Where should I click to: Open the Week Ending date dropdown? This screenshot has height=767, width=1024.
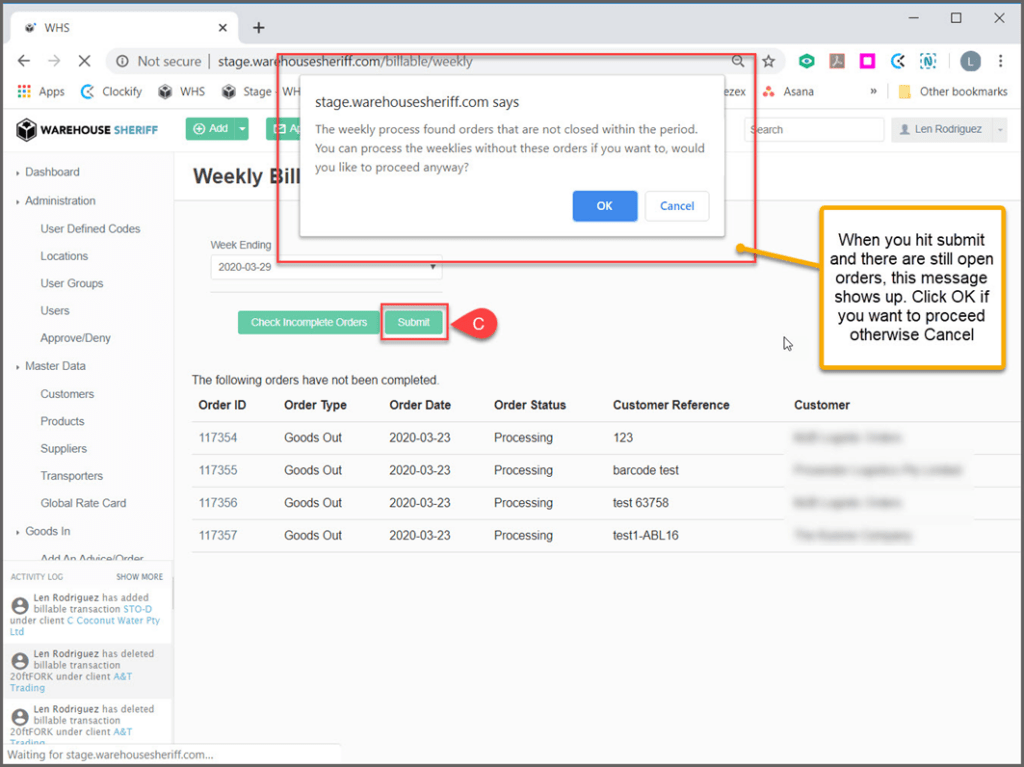click(326, 267)
